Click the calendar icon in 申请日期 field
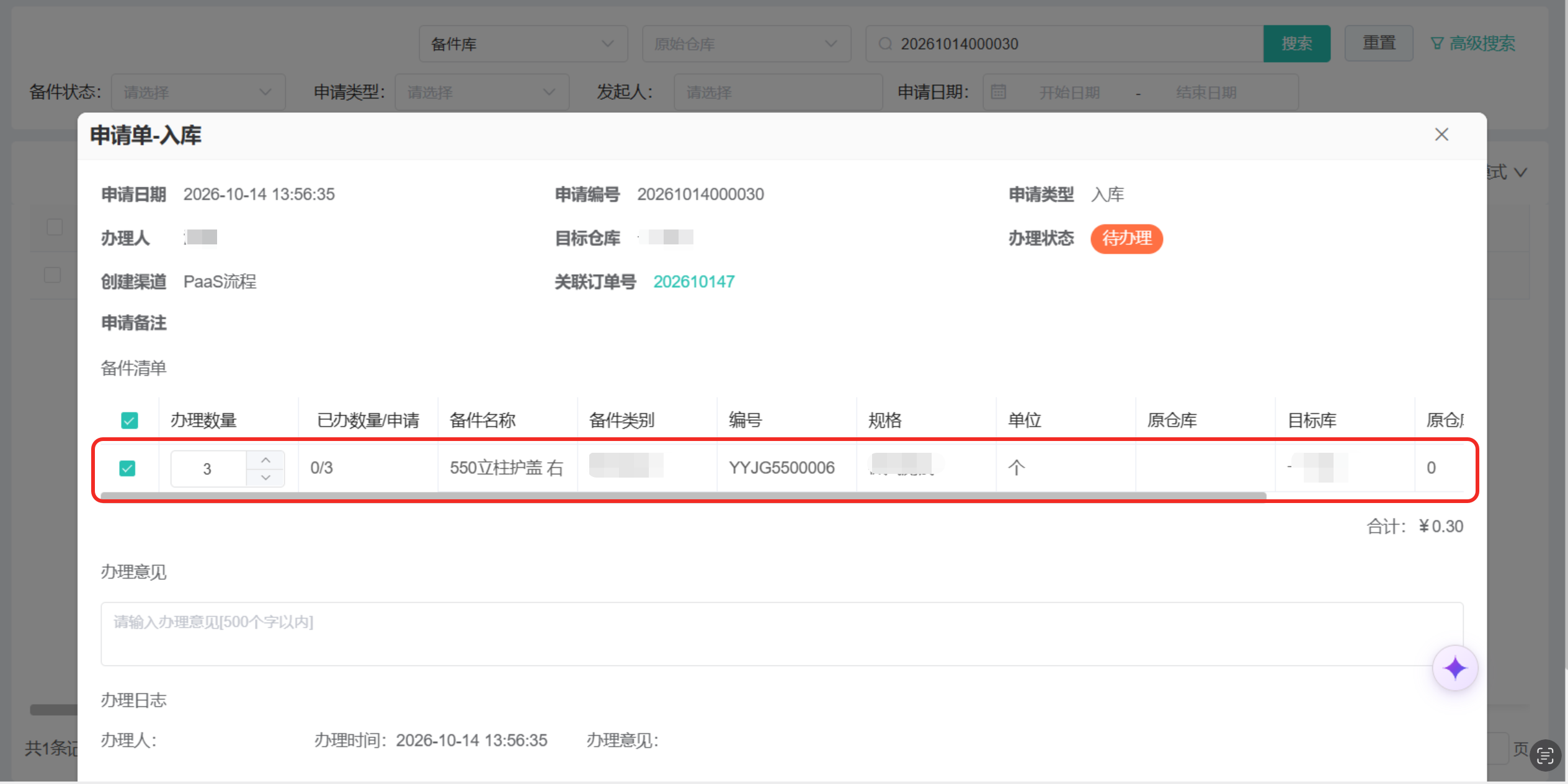The image size is (1568, 784). click(998, 92)
